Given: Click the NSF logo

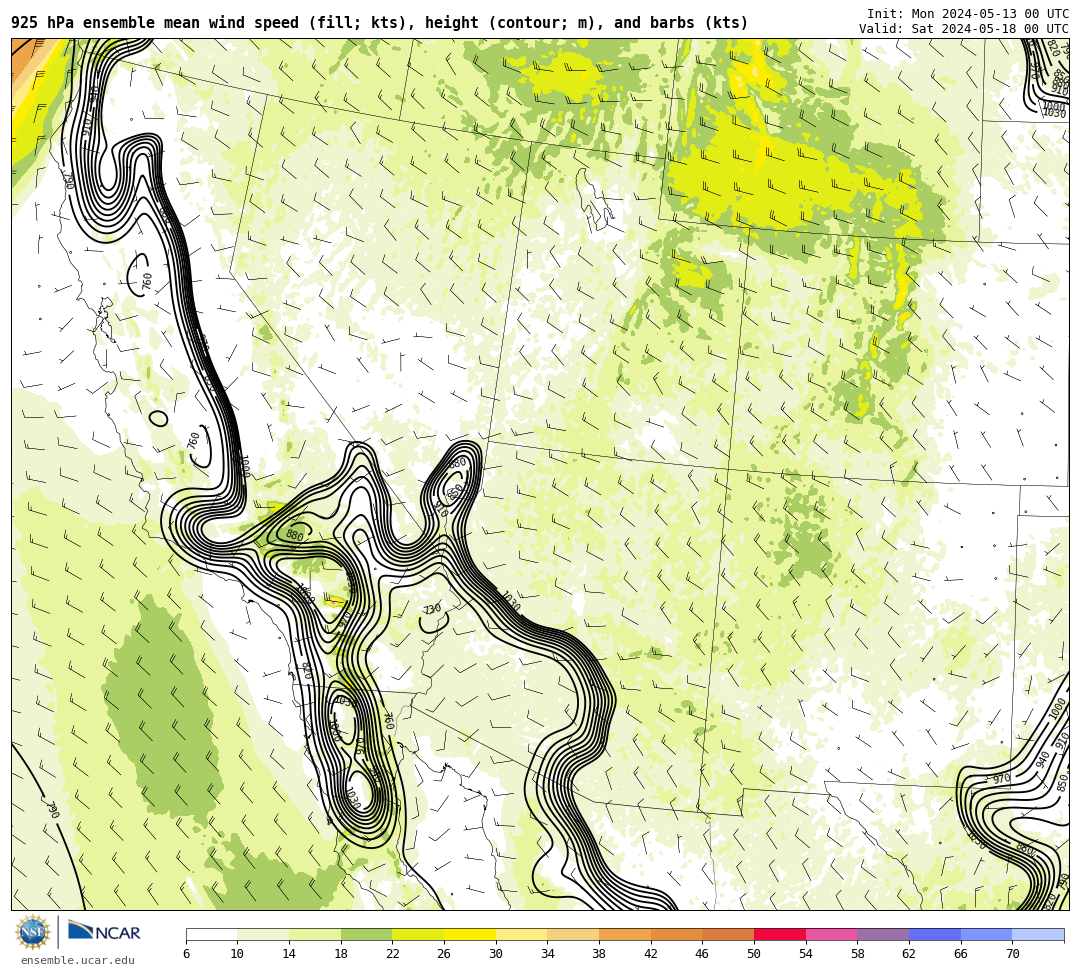Looking at the screenshot, I should (x=32, y=932).
